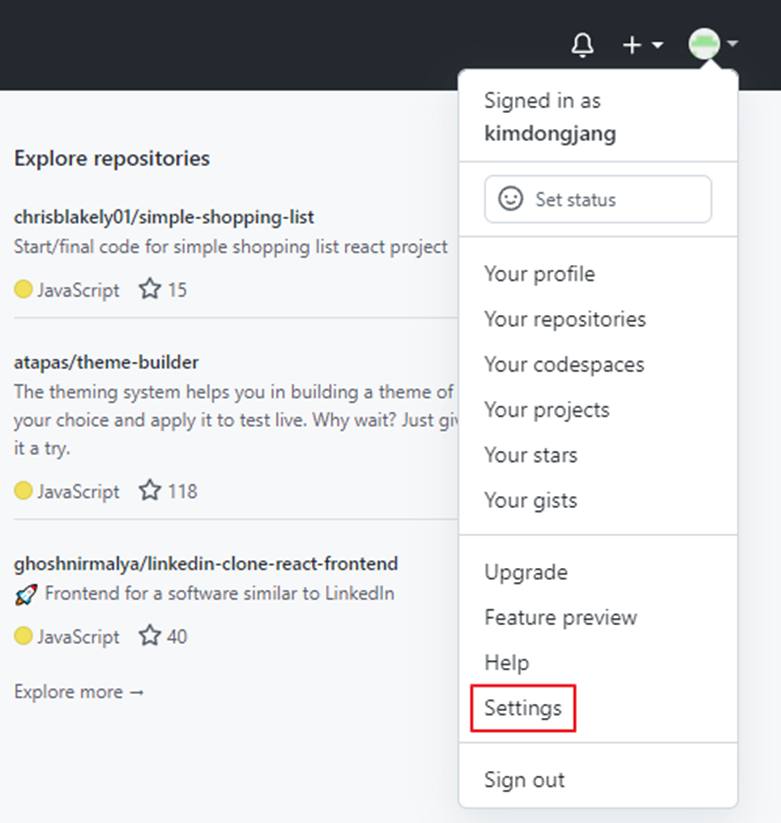Click star count 118
Viewport: 781px width, 823px height.
[182, 491]
